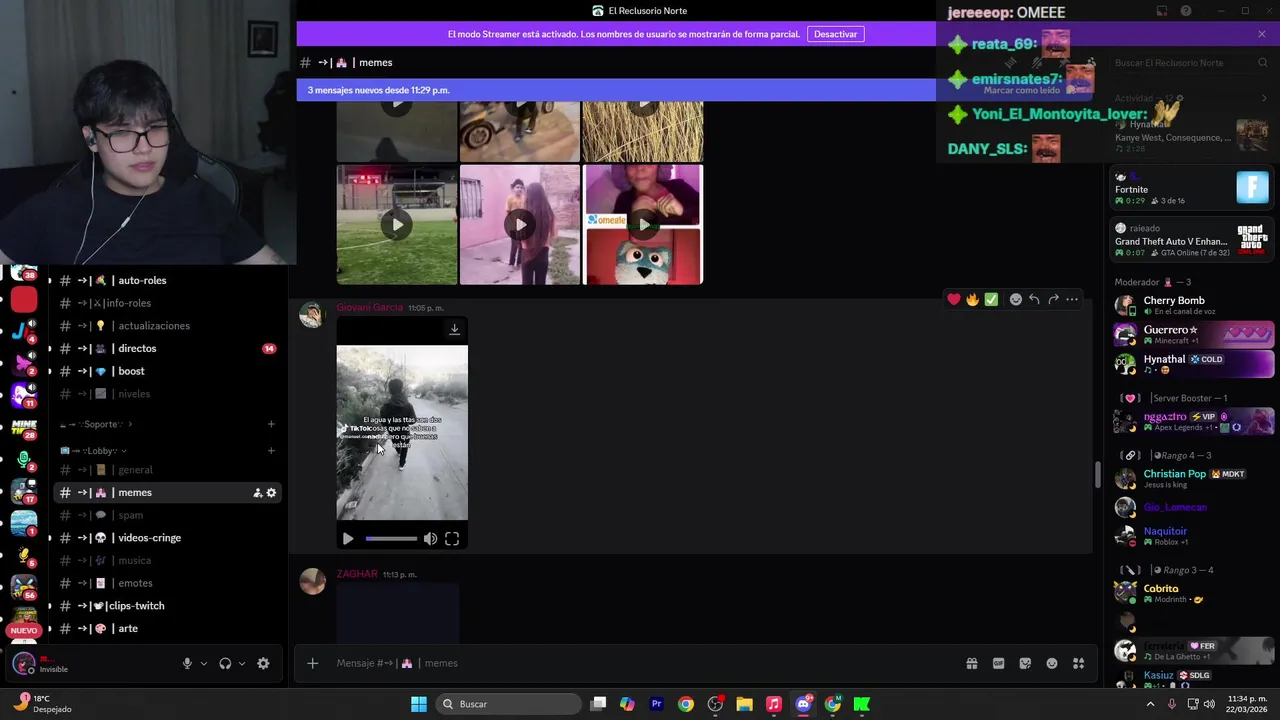Open user settings gear
This screenshot has width=1280, height=720.
[x=263, y=663]
